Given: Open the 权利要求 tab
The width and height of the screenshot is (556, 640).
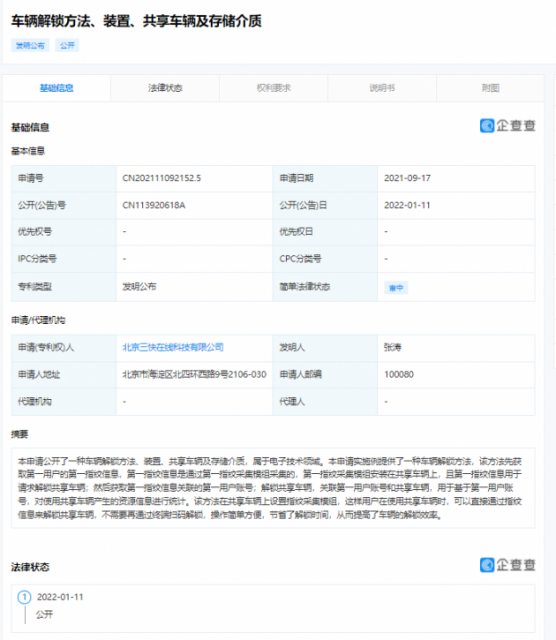Looking at the screenshot, I should tap(274, 88).
